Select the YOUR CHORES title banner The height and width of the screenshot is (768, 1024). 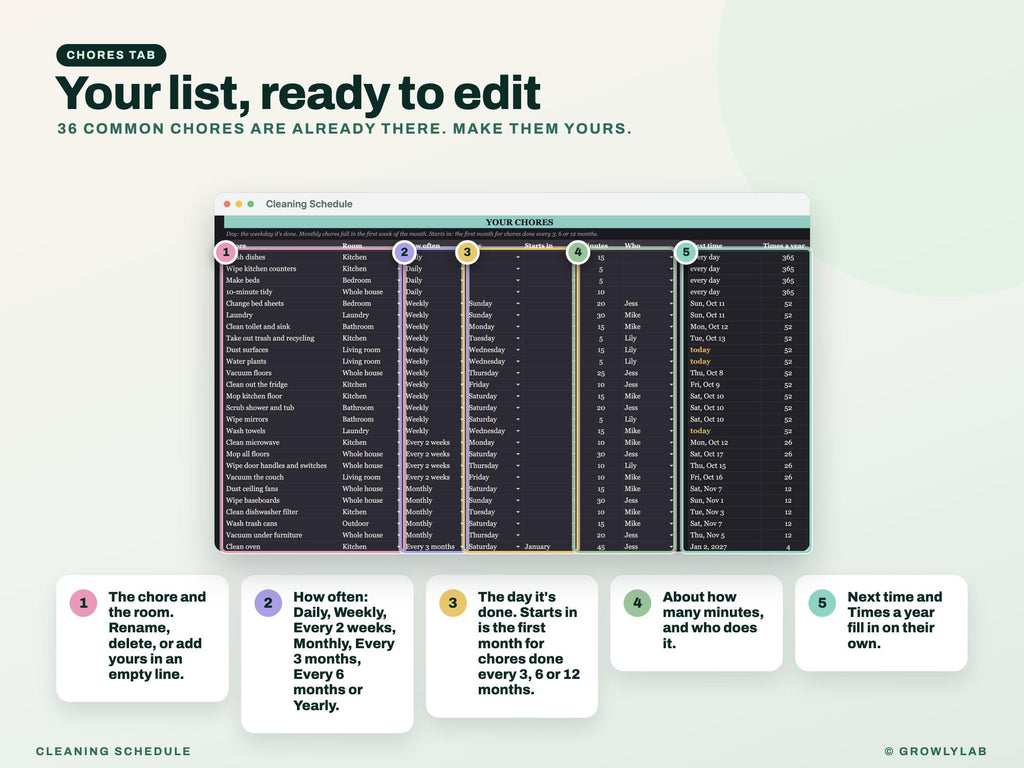coord(517,222)
